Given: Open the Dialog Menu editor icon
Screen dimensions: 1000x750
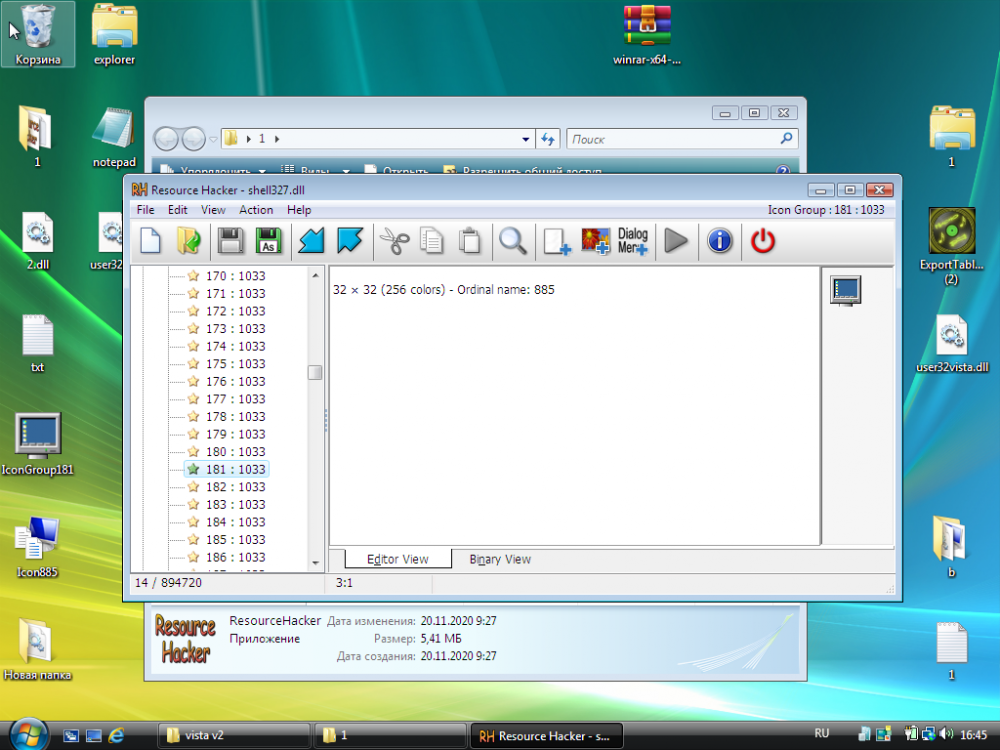Looking at the screenshot, I should point(632,241).
